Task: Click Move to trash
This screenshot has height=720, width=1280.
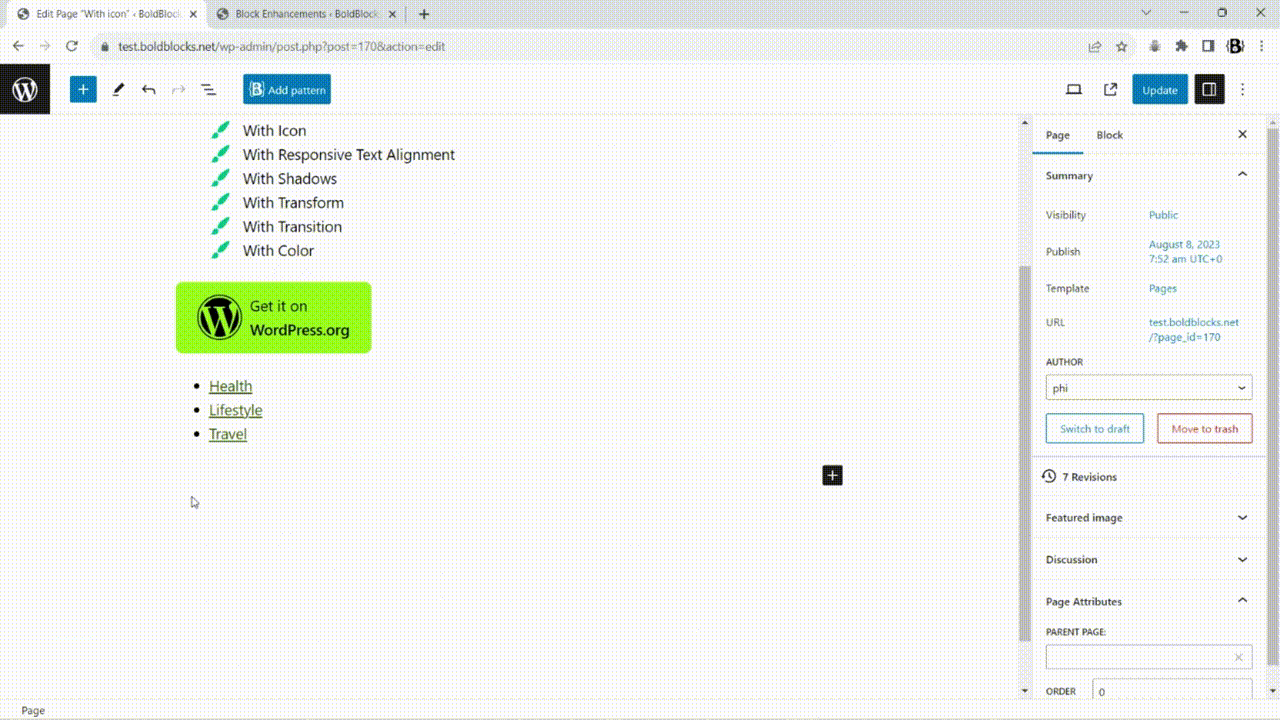Action: 1204,429
